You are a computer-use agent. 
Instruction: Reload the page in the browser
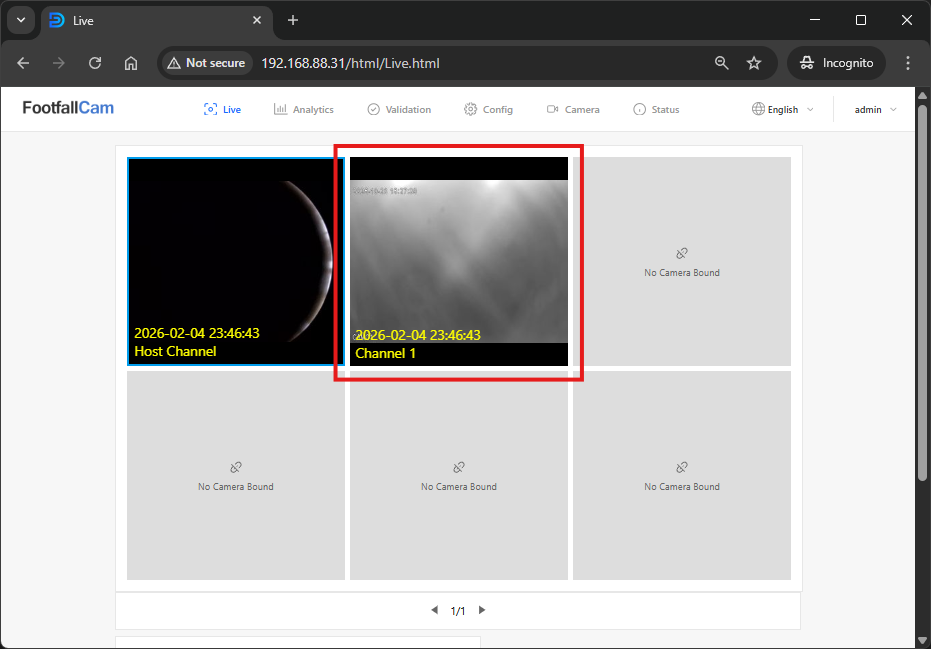coord(95,63)
